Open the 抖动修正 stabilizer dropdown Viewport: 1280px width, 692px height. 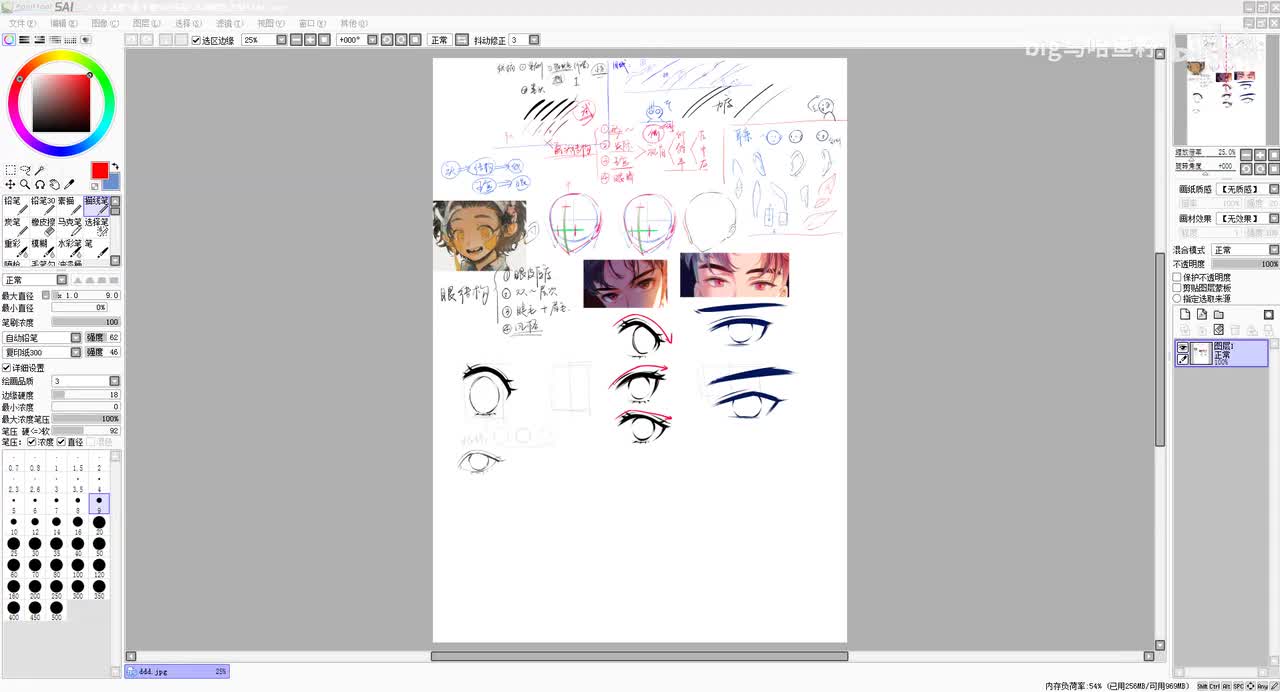pos(534,40)
